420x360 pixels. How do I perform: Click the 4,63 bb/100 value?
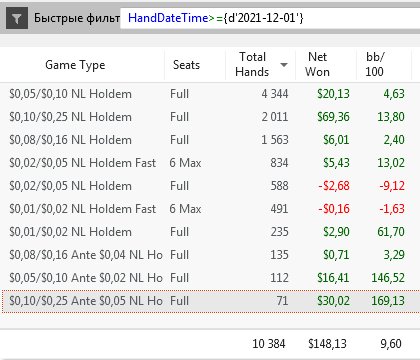tap(394, 94)
